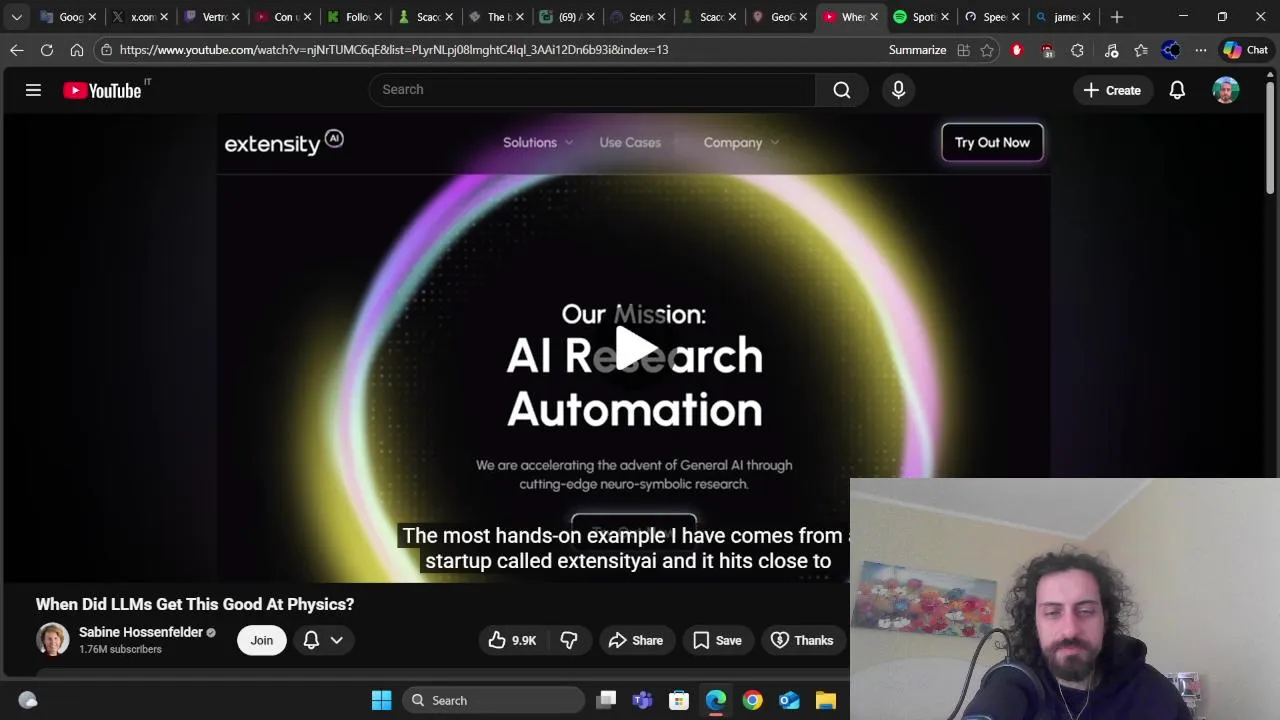Play the video with the center play button

coord(634,349)
